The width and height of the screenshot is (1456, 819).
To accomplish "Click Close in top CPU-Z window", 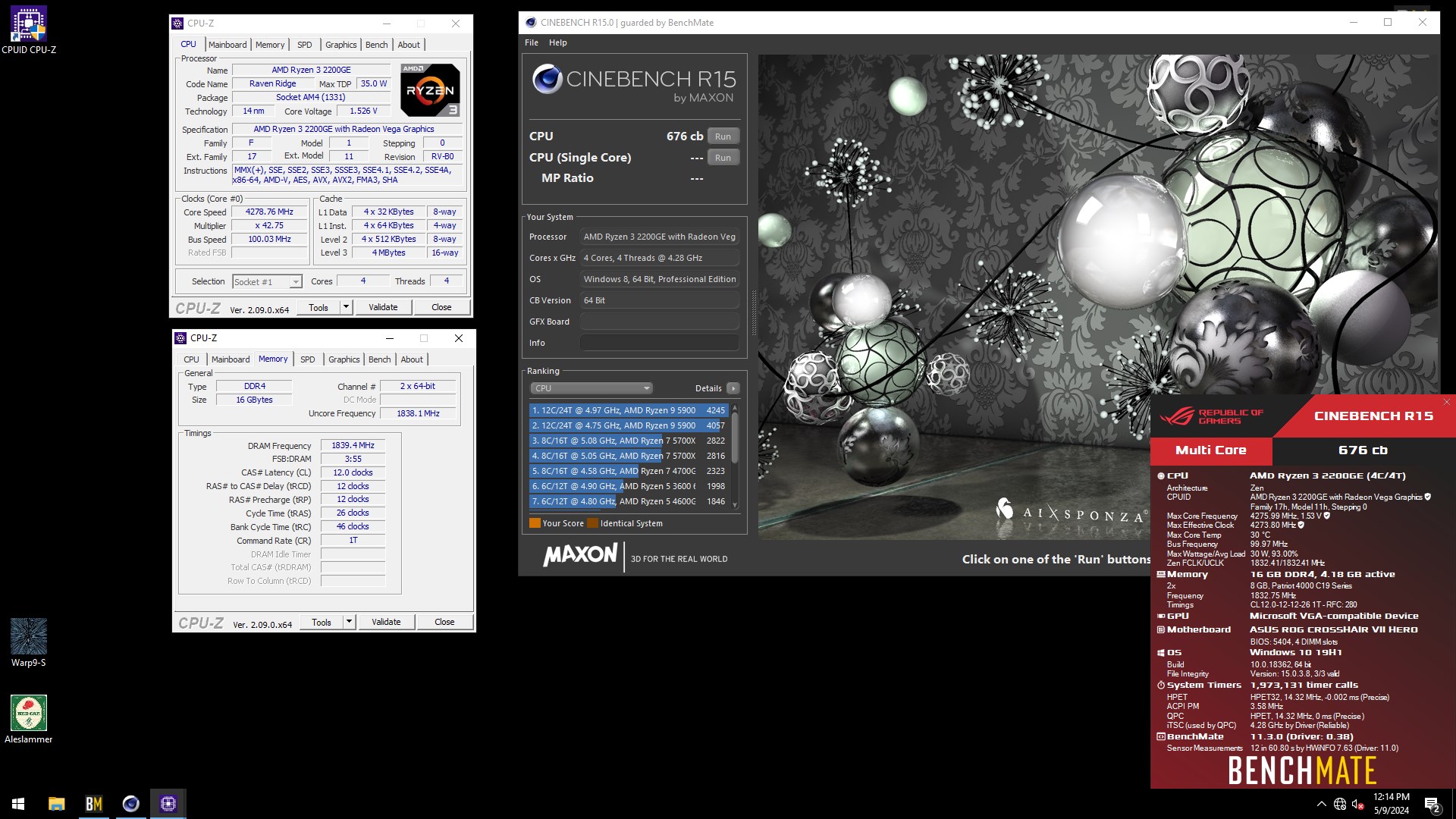I will [441, 307].
